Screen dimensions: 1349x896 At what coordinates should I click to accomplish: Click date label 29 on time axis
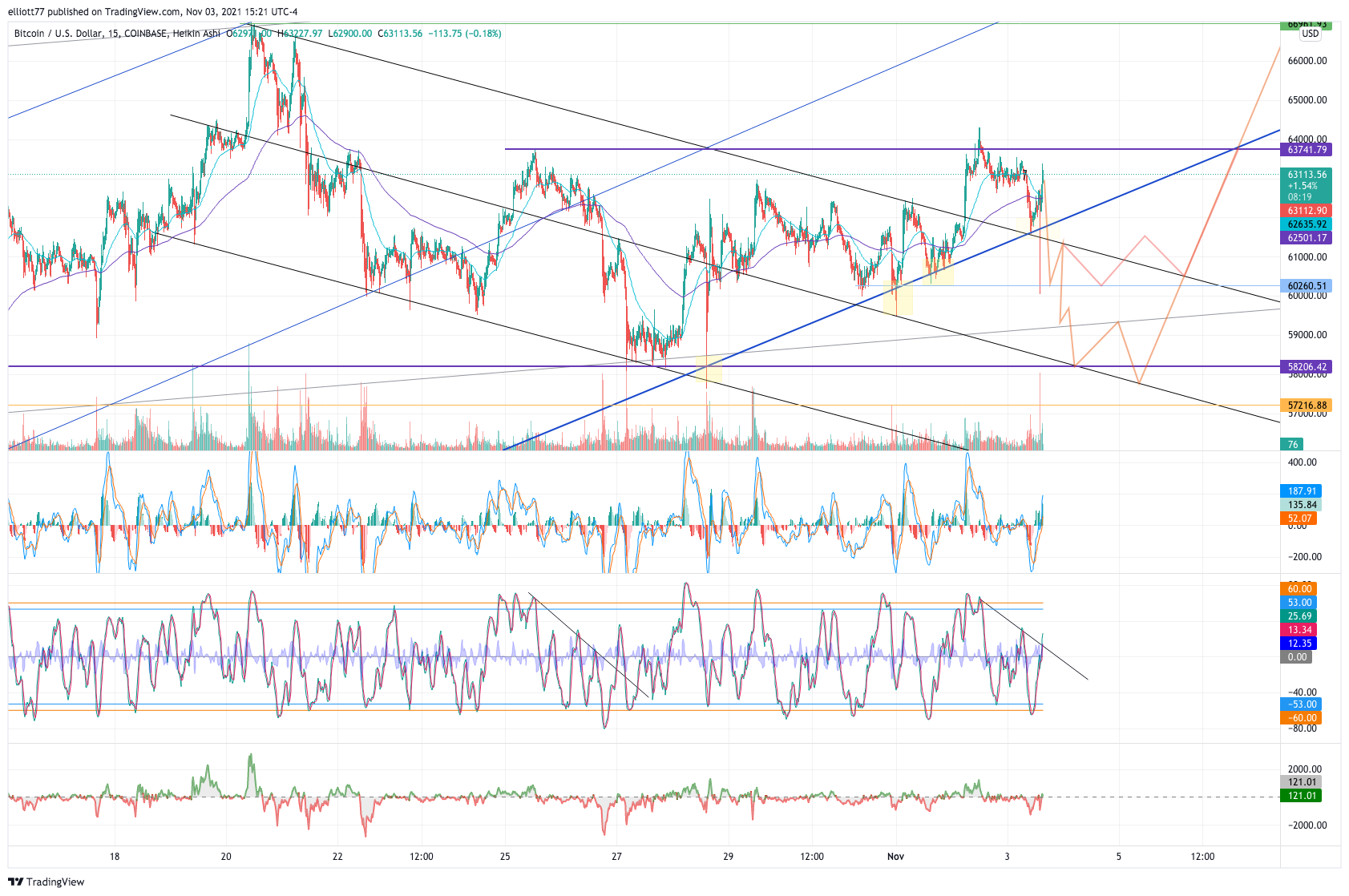coord(728,857)
